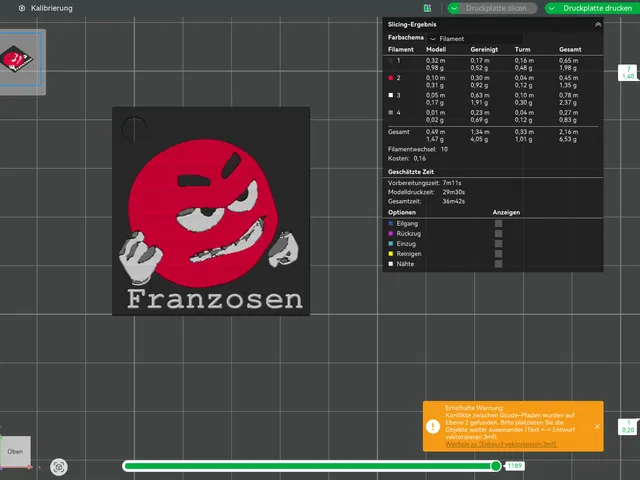
Task: Click the cyan Einzug color indicator
Action: click(391, 244)
